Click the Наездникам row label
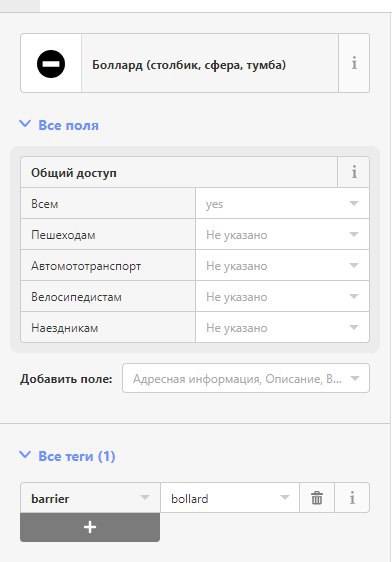The image size is (392, 562). click(x=64, y=328)
